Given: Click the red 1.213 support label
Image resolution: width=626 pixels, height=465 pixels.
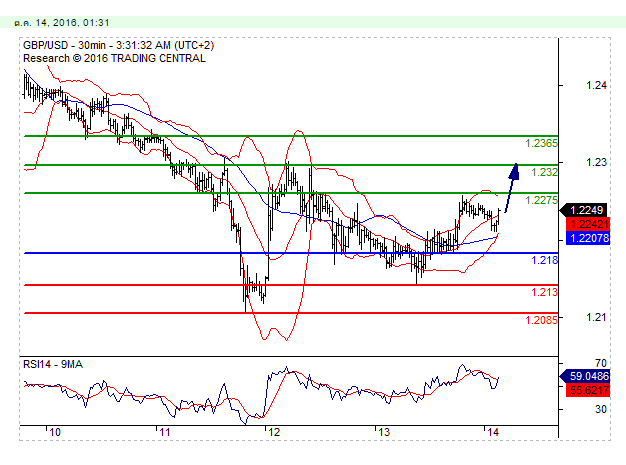Looking at the screenshot, I should [544, 292].
